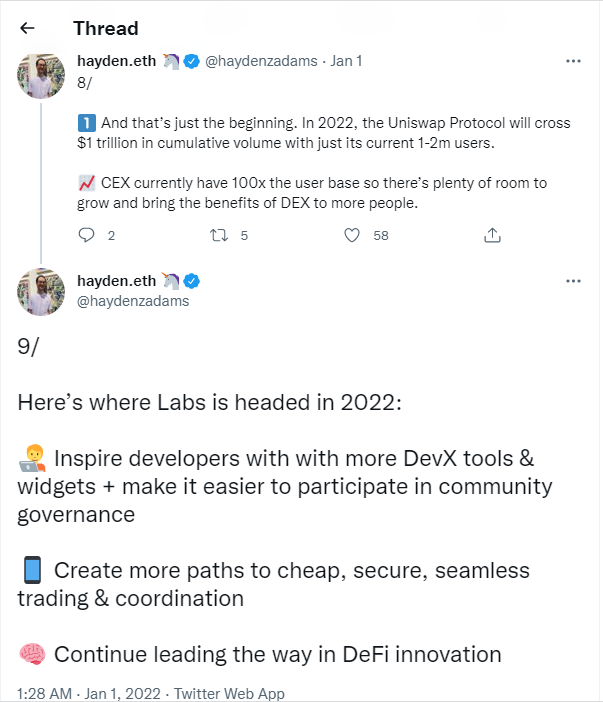Open the Jan 1 timestamp link
603x702 pixels.
(x=345, y=61)
